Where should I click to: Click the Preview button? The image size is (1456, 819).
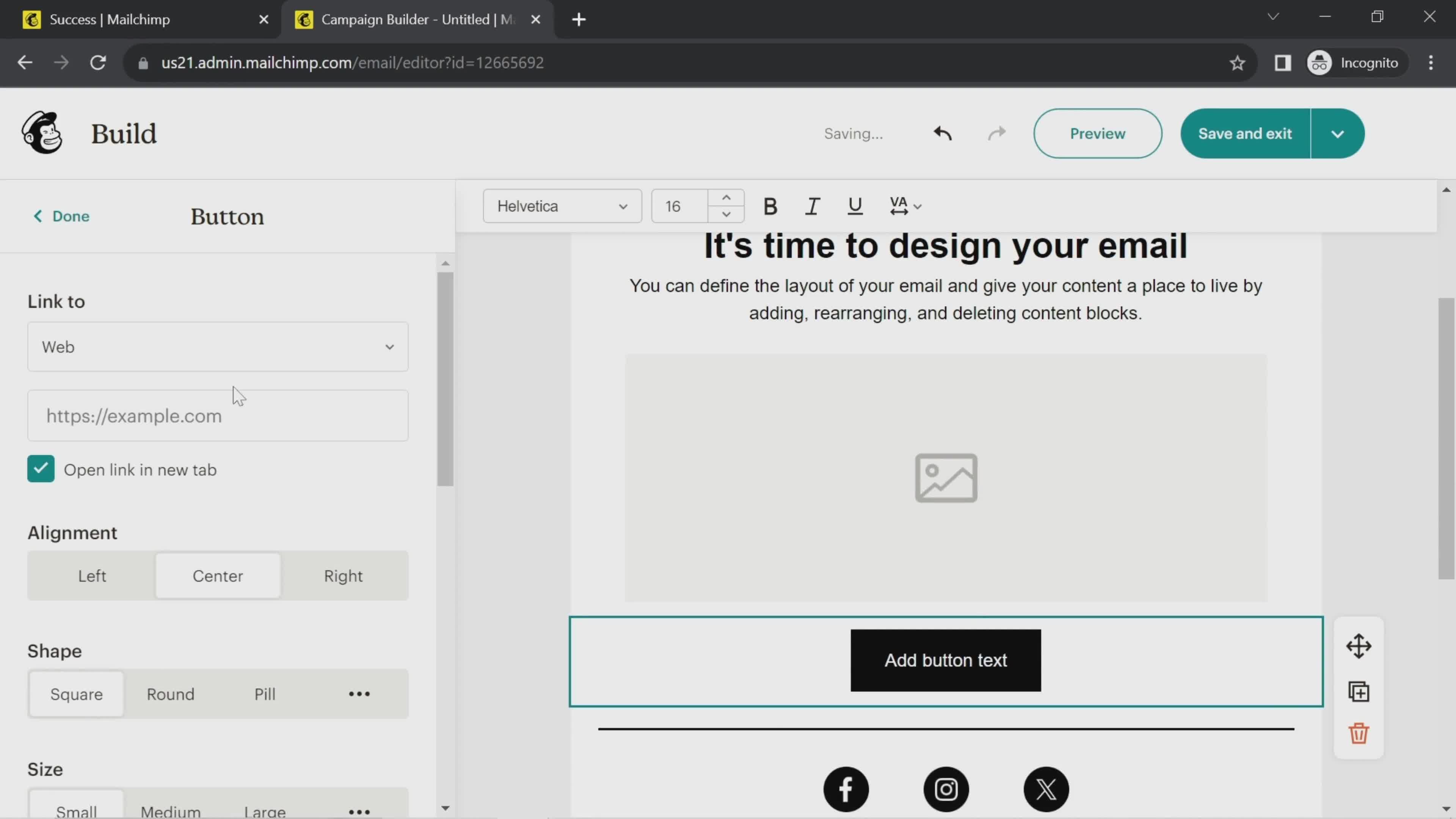[1097, 133]
